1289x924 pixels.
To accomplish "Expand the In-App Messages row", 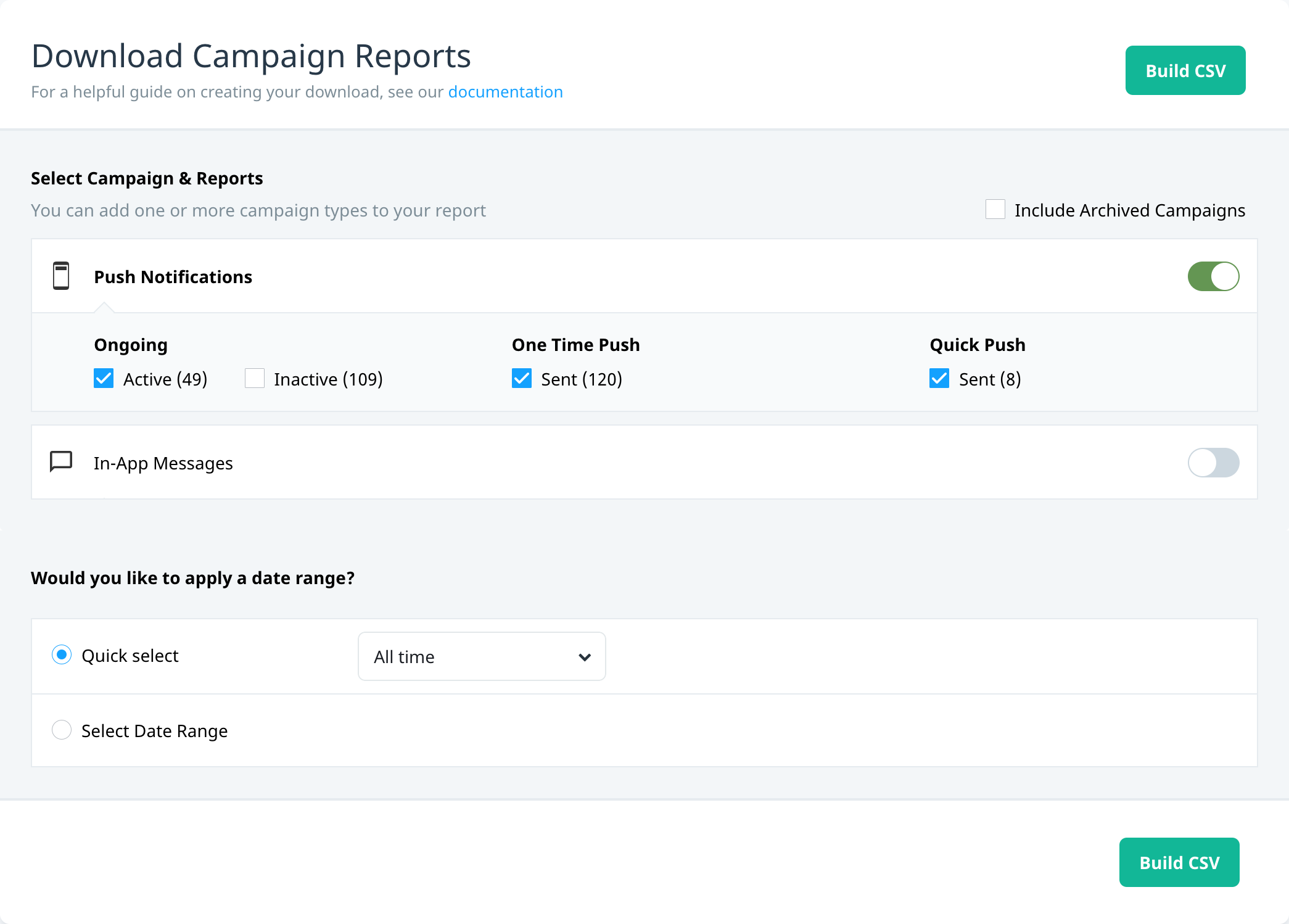I will click(x=644, y=463).
